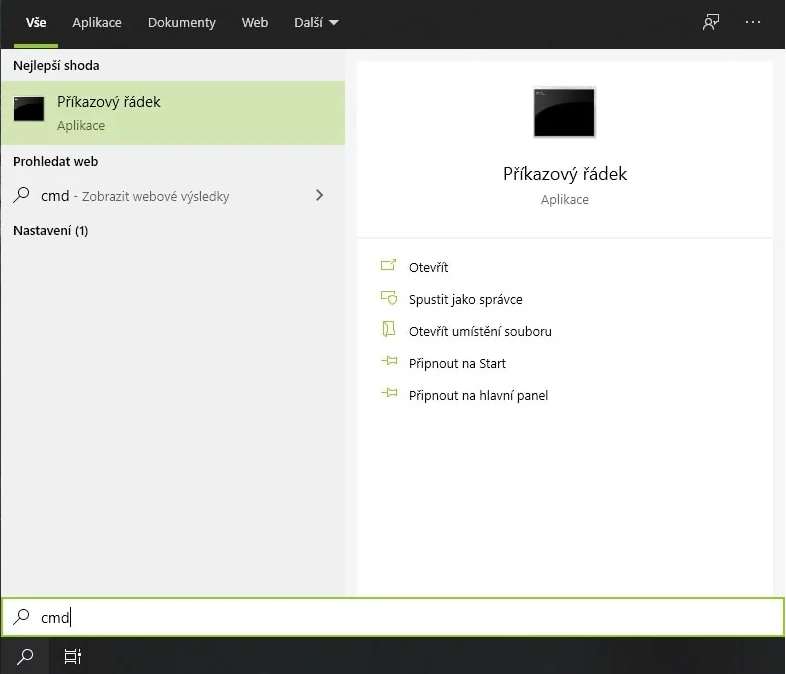The width and height of the screenshot is (786, 674).
Task: Switch to the Dokumenty tab
Action: pyautogui.click(x=181, y=23)
